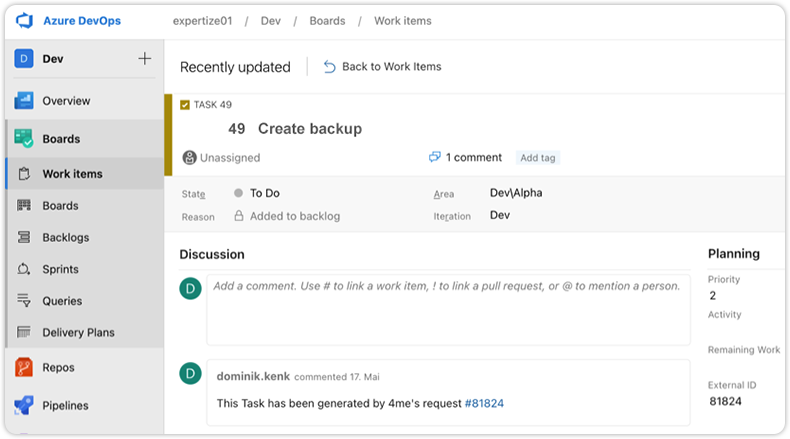Click the work item ID 49
Screen dimensions: 790x439
click(236, 129)
